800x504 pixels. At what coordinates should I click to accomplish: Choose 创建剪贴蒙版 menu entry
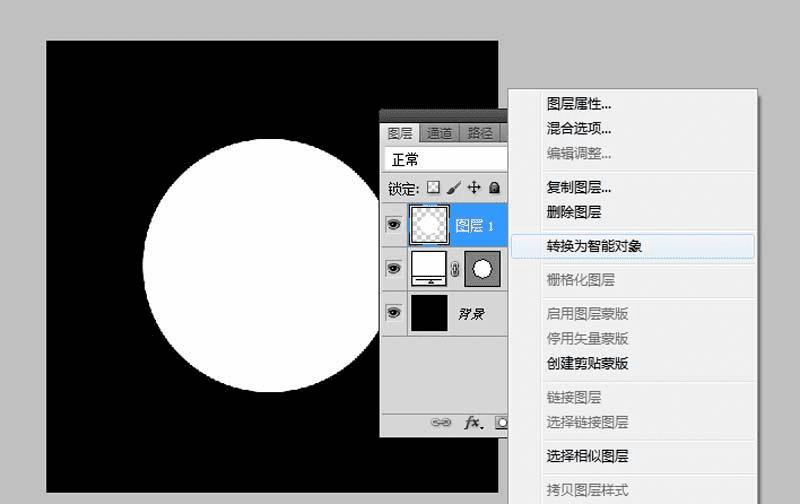coord(587,364)
